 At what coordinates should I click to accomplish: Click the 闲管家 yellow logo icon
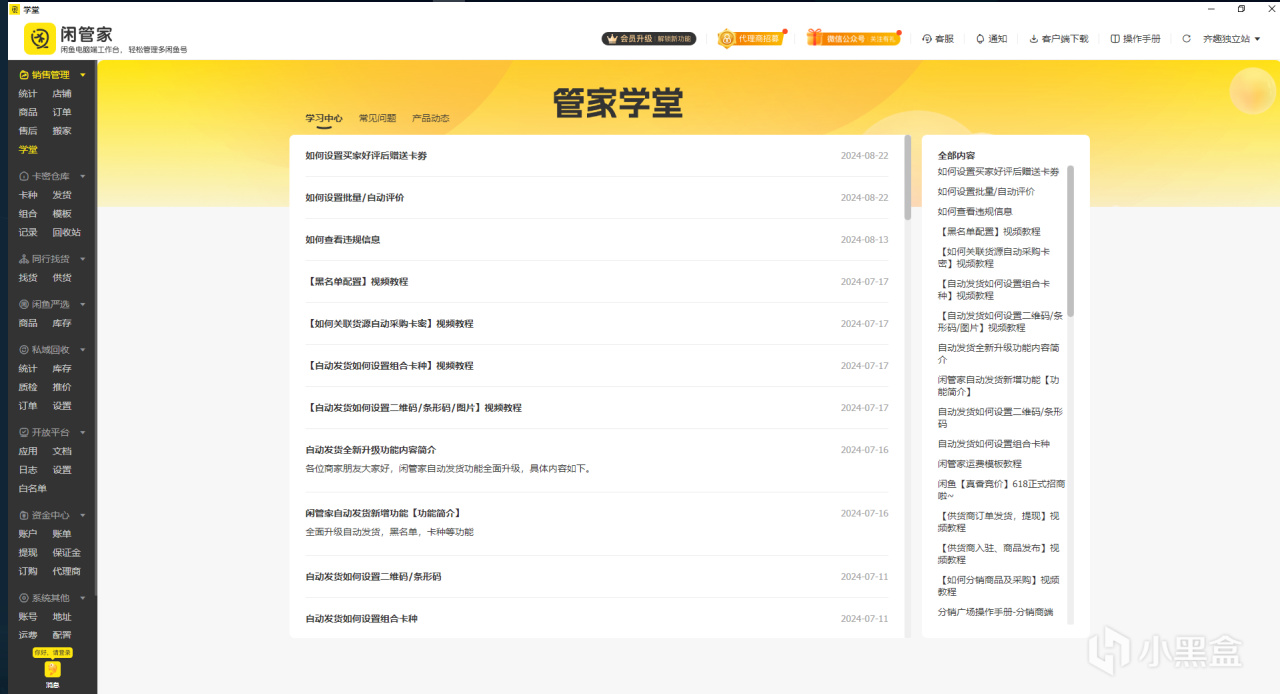tap(40, 39)
